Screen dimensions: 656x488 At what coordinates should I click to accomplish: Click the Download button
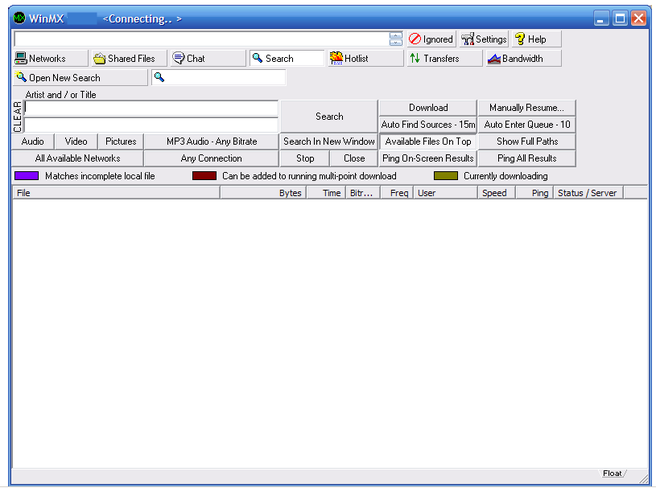click(x=428, y=108)
